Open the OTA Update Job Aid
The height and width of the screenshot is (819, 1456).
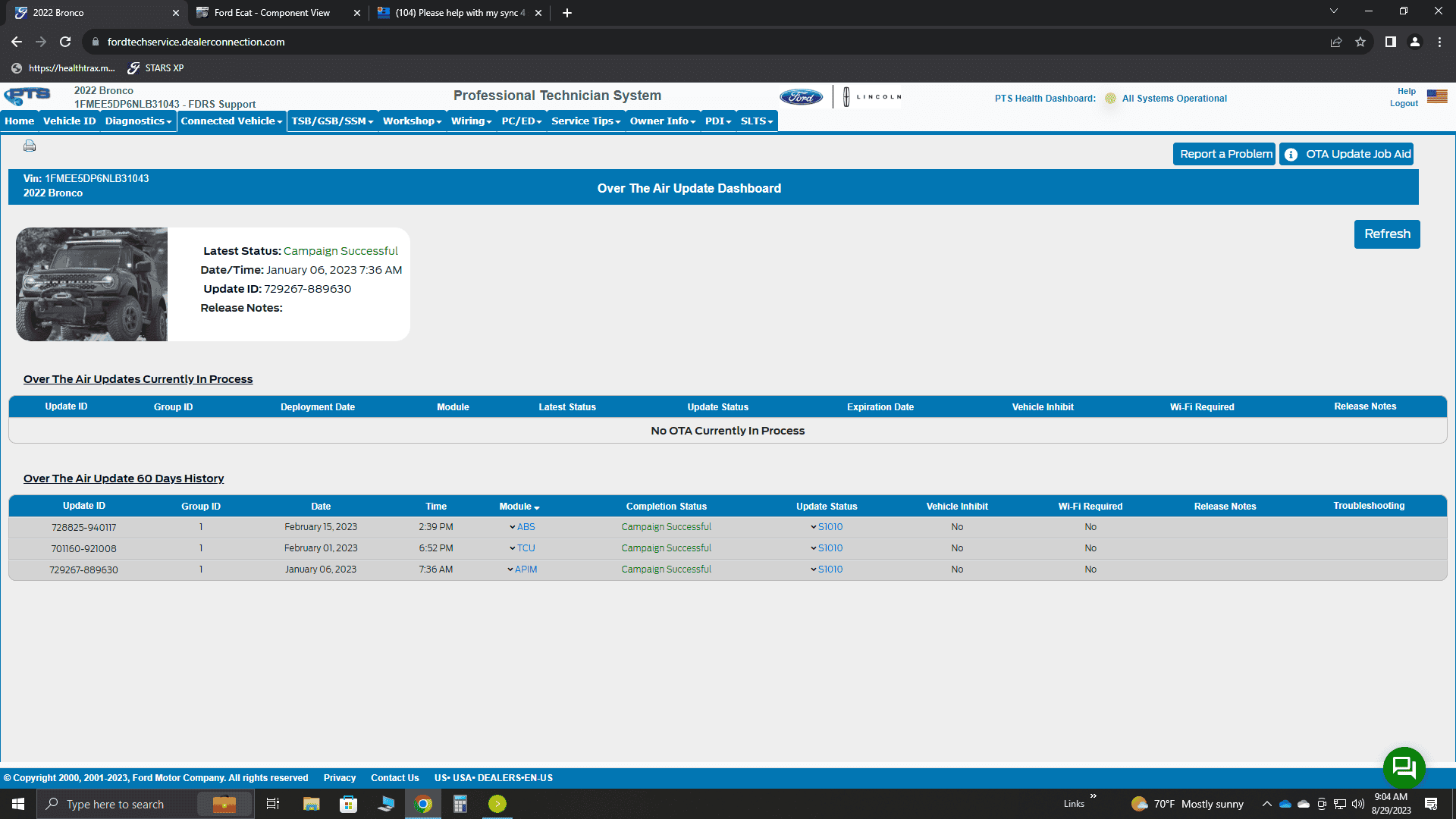click(1347, 154)
